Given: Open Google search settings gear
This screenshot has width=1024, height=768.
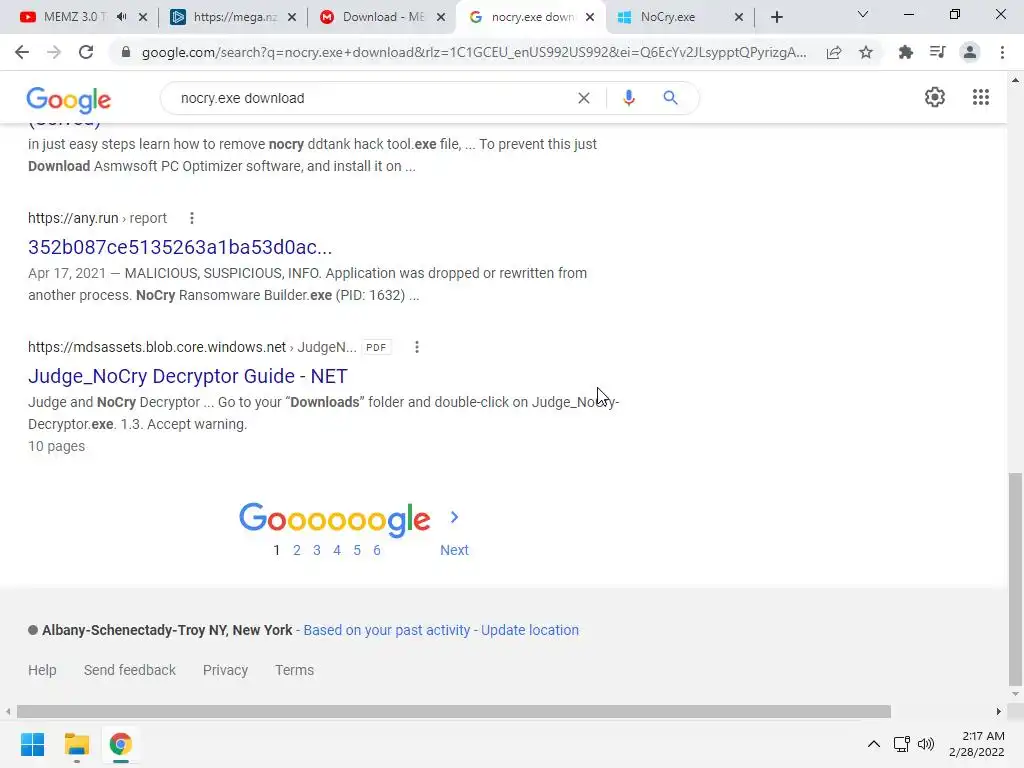Looking at the screenshot, I should (935, 97).
